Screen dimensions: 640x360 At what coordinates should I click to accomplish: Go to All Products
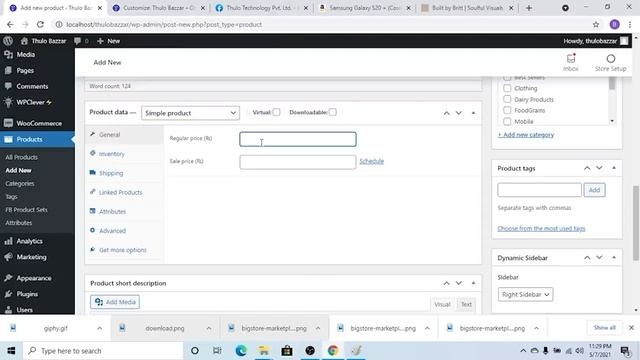pos(21,157)
